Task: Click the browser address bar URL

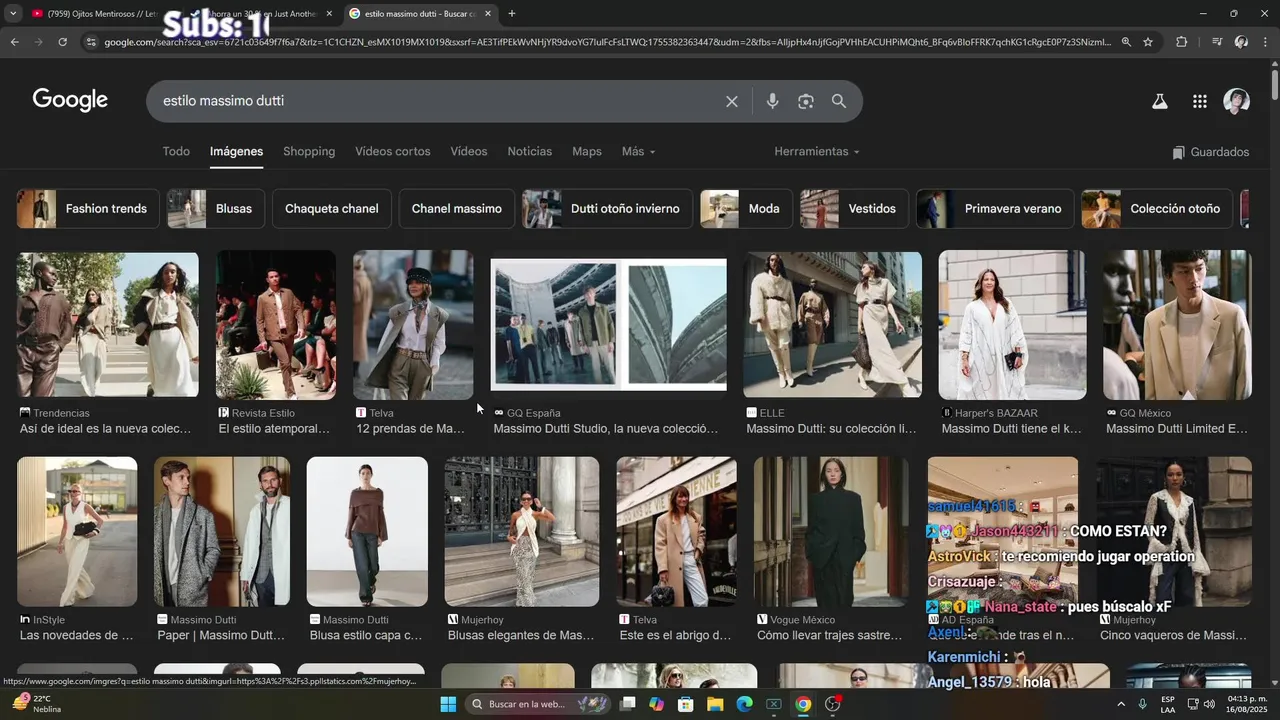Action: coord(607,42)
